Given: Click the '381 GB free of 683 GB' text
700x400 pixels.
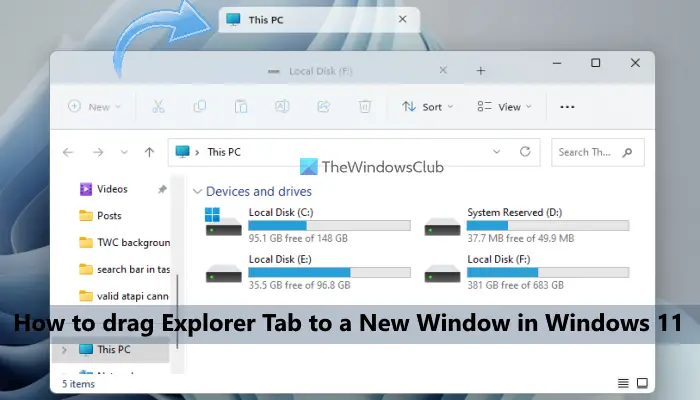Looking at the screenshot, I should (x=516, y=285).
